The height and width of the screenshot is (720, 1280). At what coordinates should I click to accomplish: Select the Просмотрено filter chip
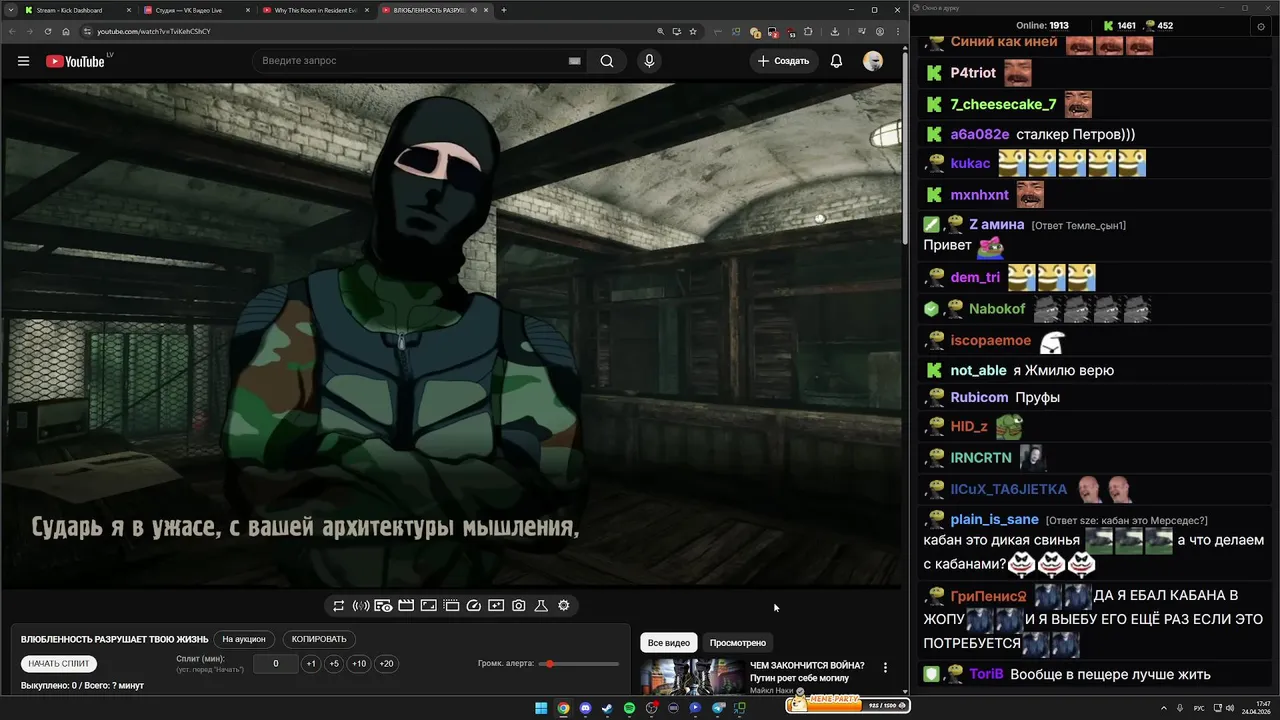point(738,643)
